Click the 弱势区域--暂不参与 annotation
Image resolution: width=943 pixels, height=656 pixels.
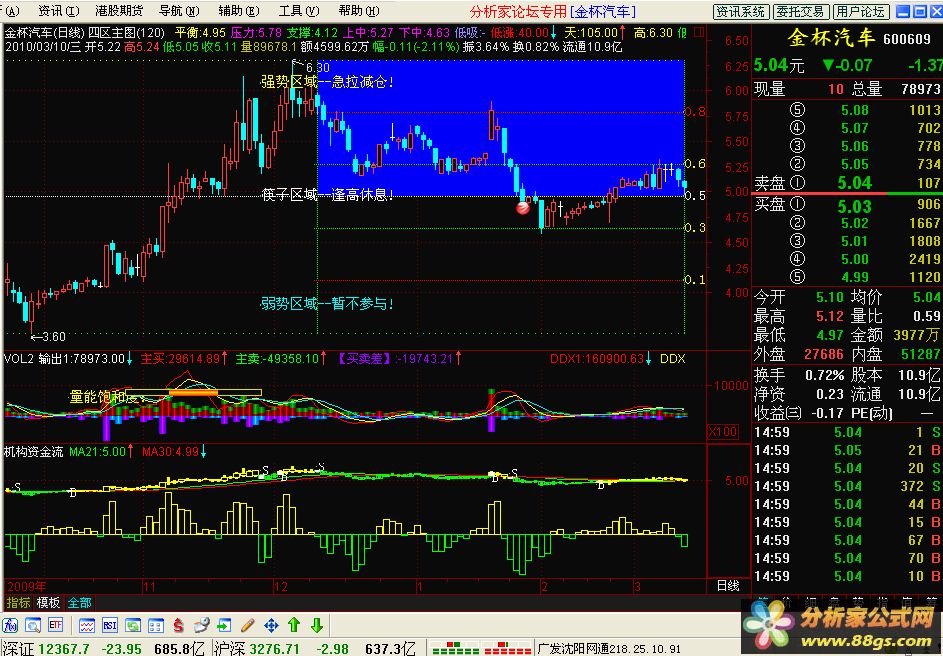(x=328, y=304)
